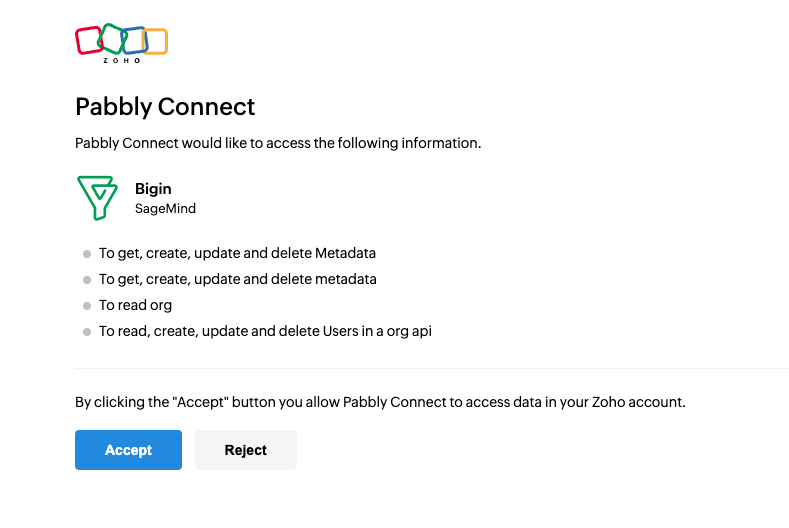The width and height of the screenshot is (789, 528).
Task: Click the permission ending in lowercase 'metadata'
Action: (238, 279)
